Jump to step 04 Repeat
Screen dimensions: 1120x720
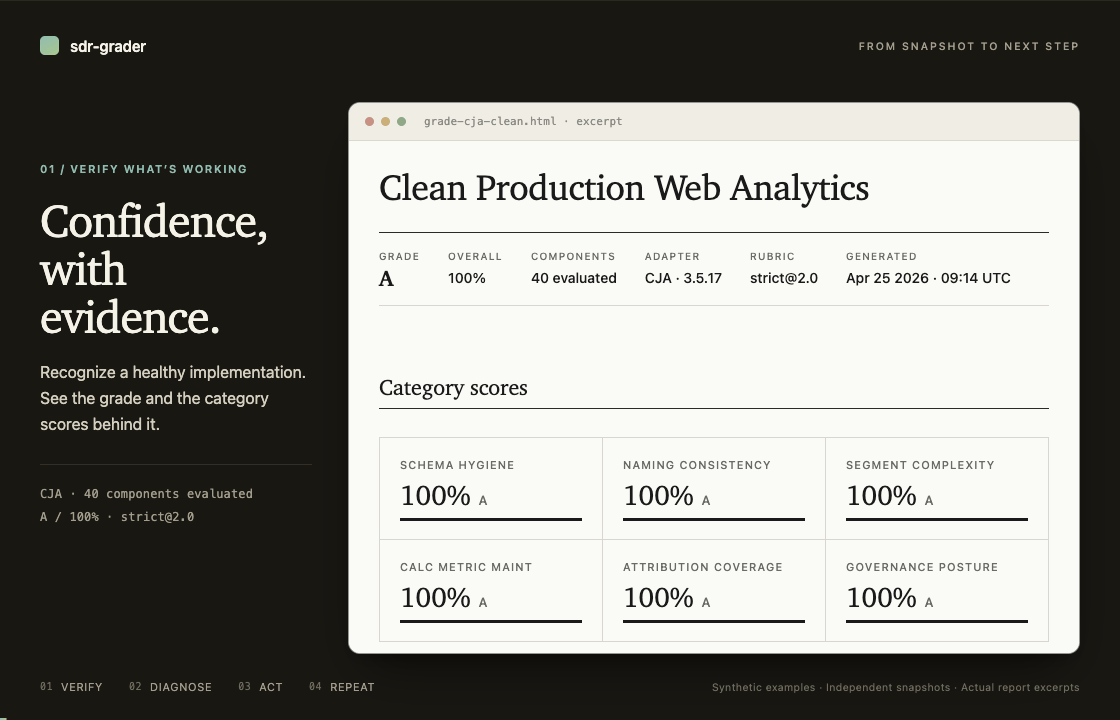click(341, 687)
